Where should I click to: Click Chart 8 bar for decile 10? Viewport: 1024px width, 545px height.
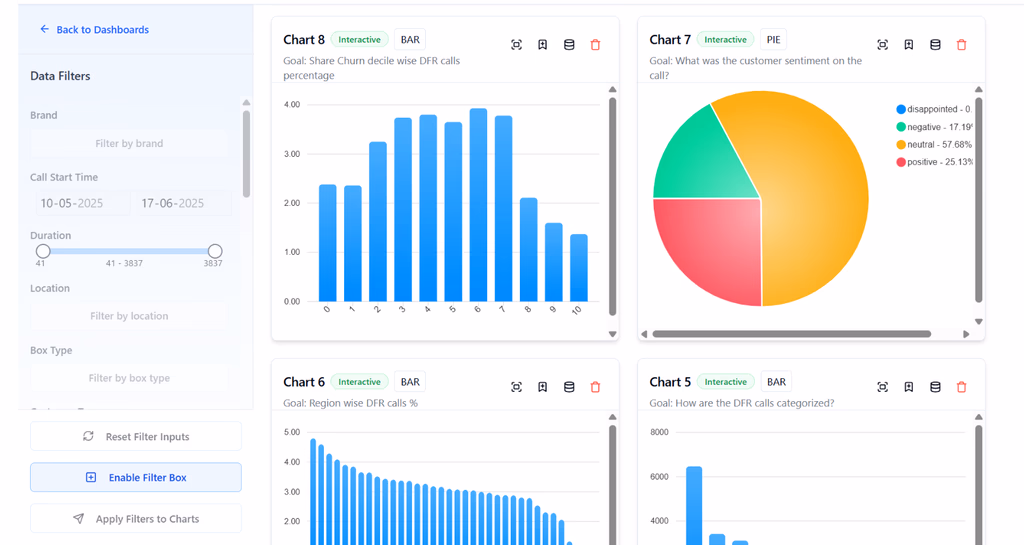[x=579, y=268]
